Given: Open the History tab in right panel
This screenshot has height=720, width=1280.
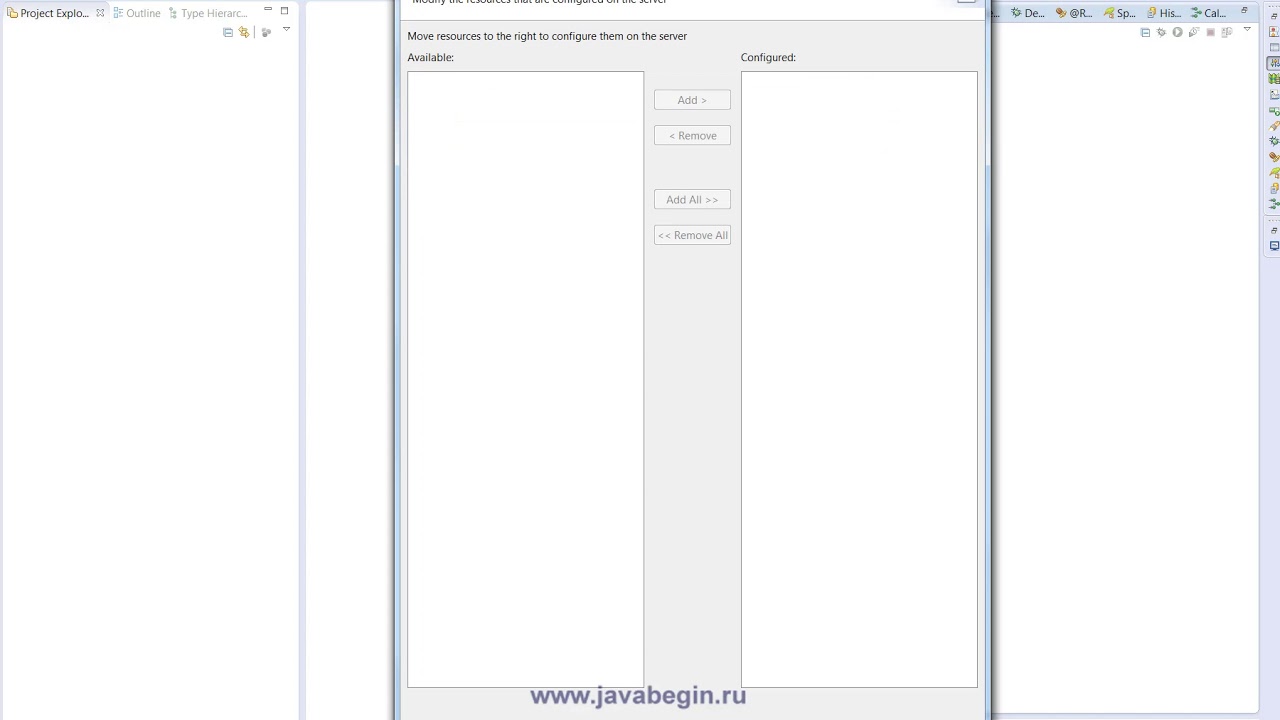Looking at the screenshot, I should point(1164,13).
